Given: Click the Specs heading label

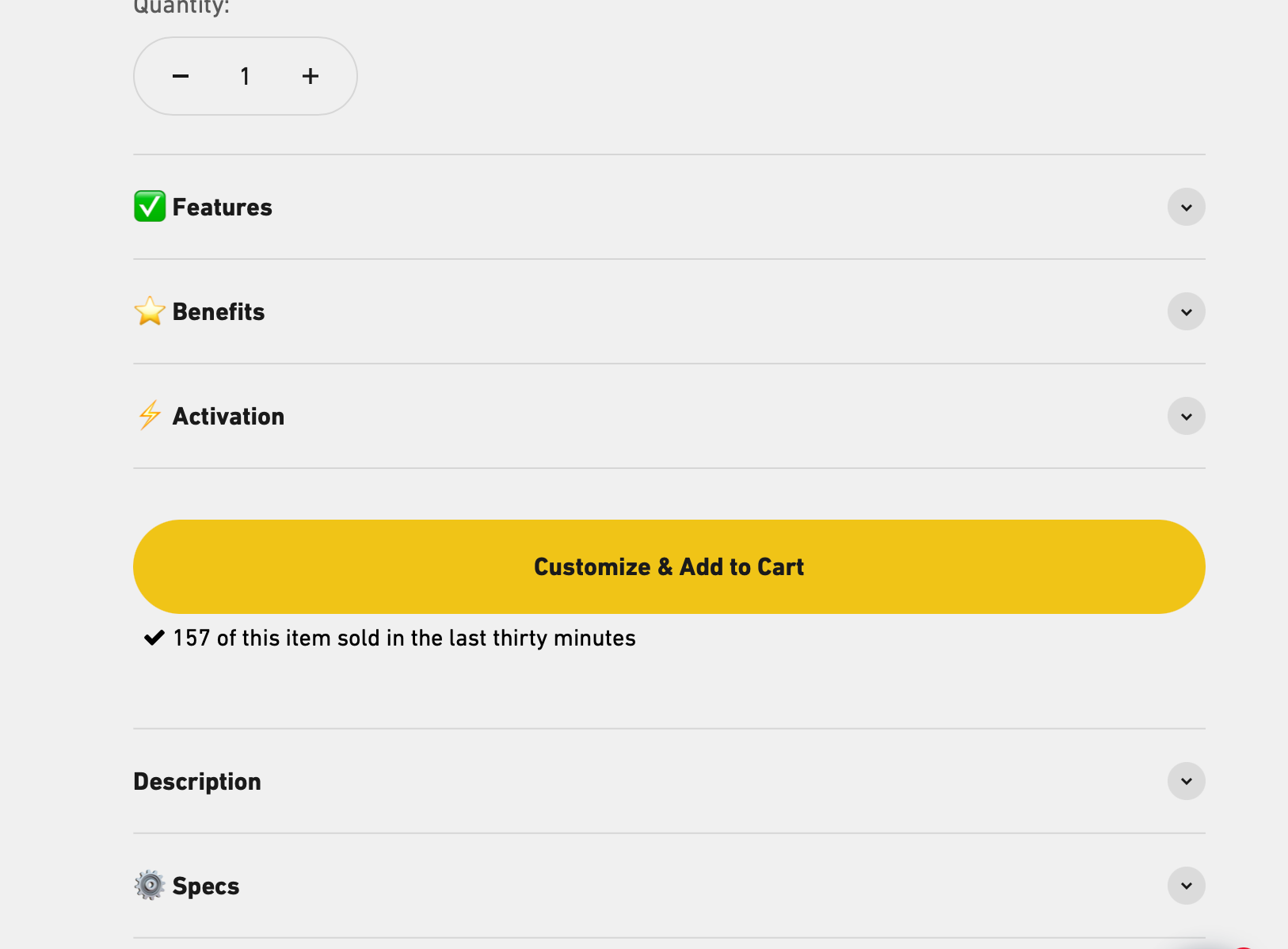Looking at the screenshot, I should point(206,886).
